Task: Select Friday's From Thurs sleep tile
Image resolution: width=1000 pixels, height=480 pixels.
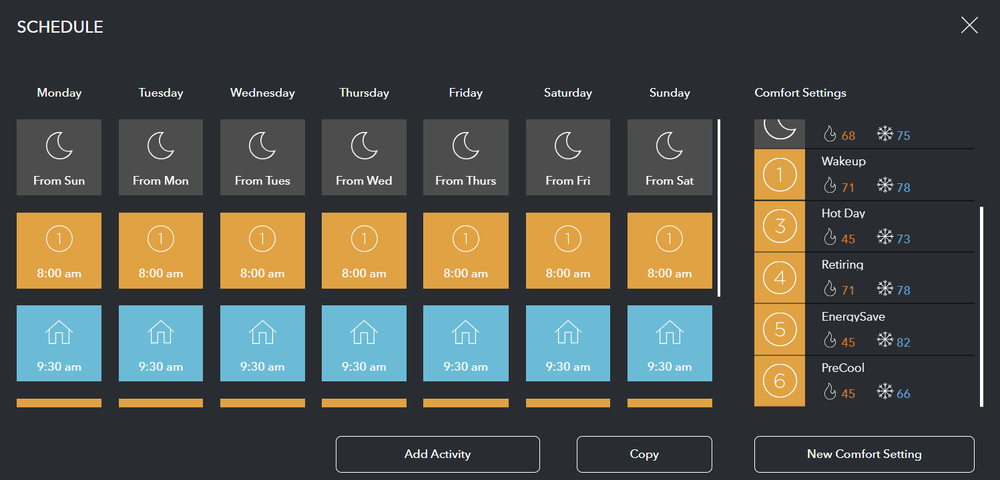Action: [x=466, y=157]
